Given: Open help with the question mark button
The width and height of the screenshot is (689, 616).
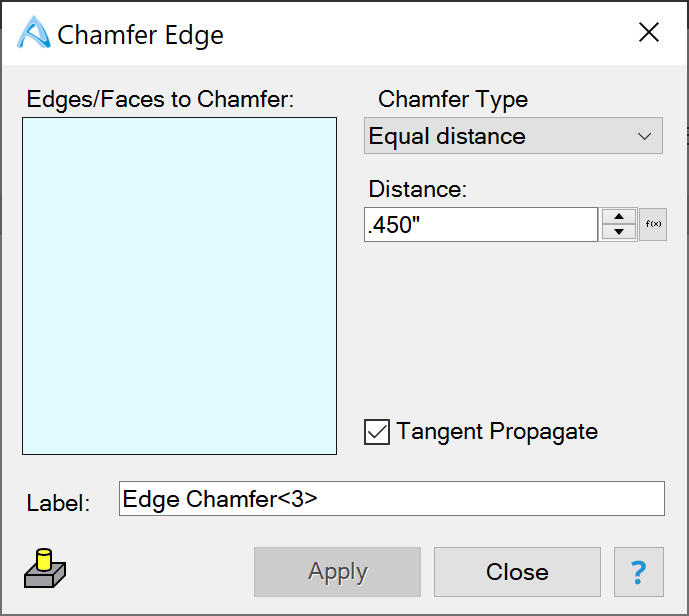Looking at the screenshot, I should 638,572.
